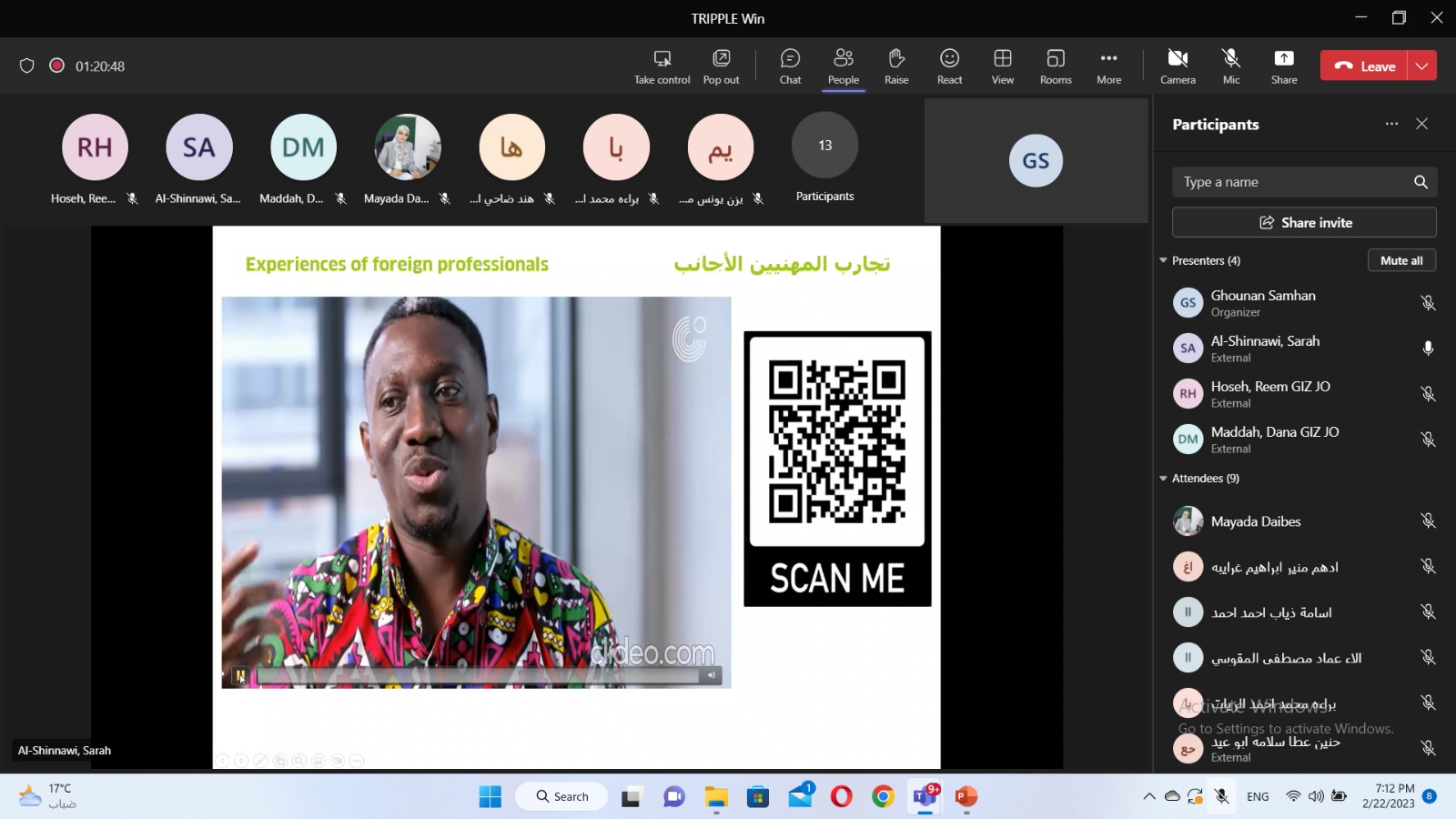Pop out the shared content
Screen dimensions: 1456x819
721,66
